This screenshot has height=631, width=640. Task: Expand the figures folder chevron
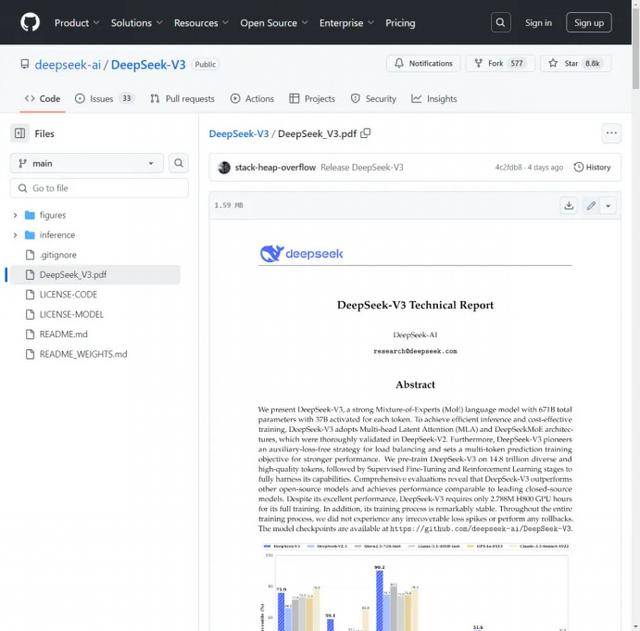coord(15,215)
